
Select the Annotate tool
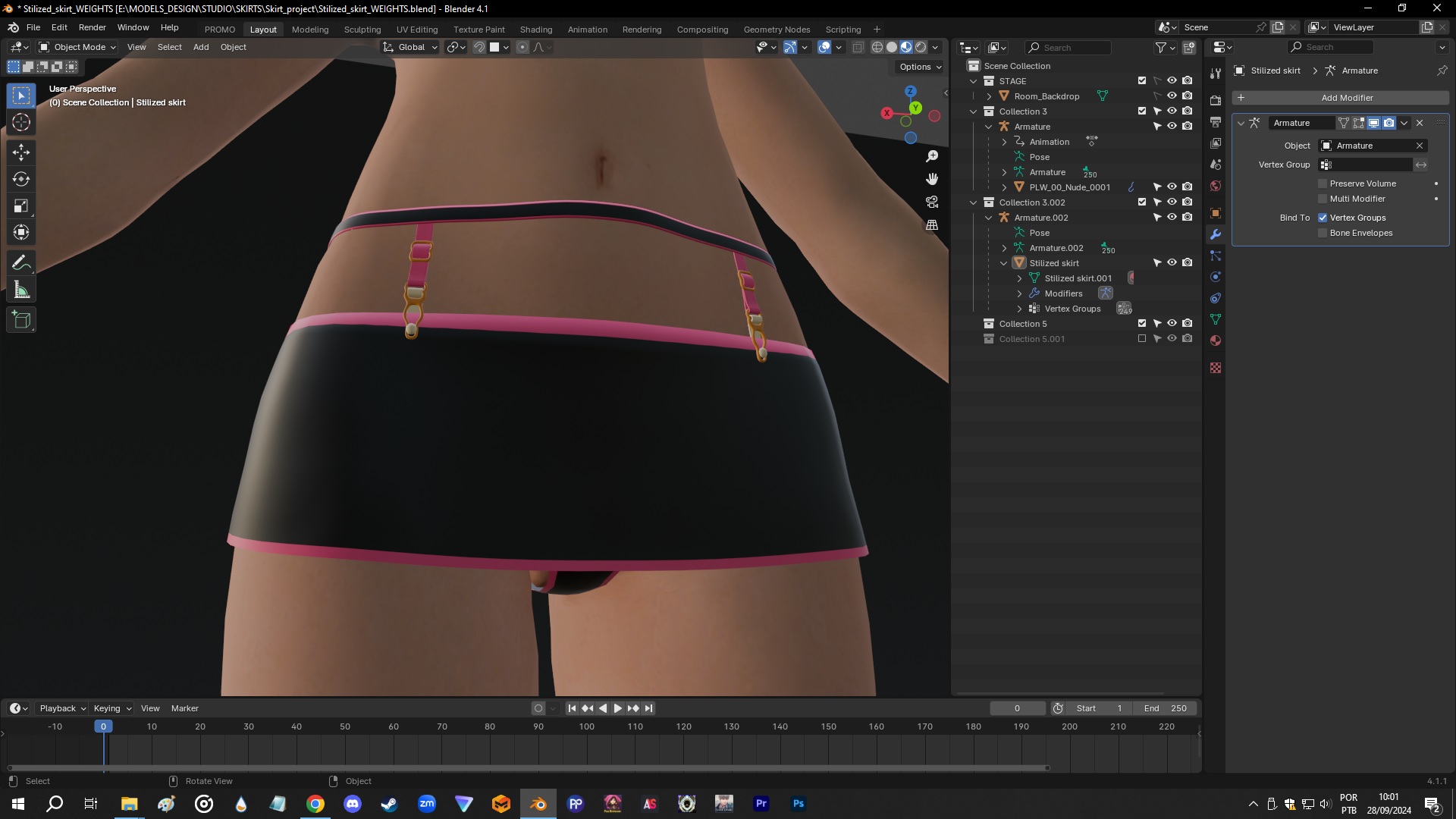[x=21, y=262]
